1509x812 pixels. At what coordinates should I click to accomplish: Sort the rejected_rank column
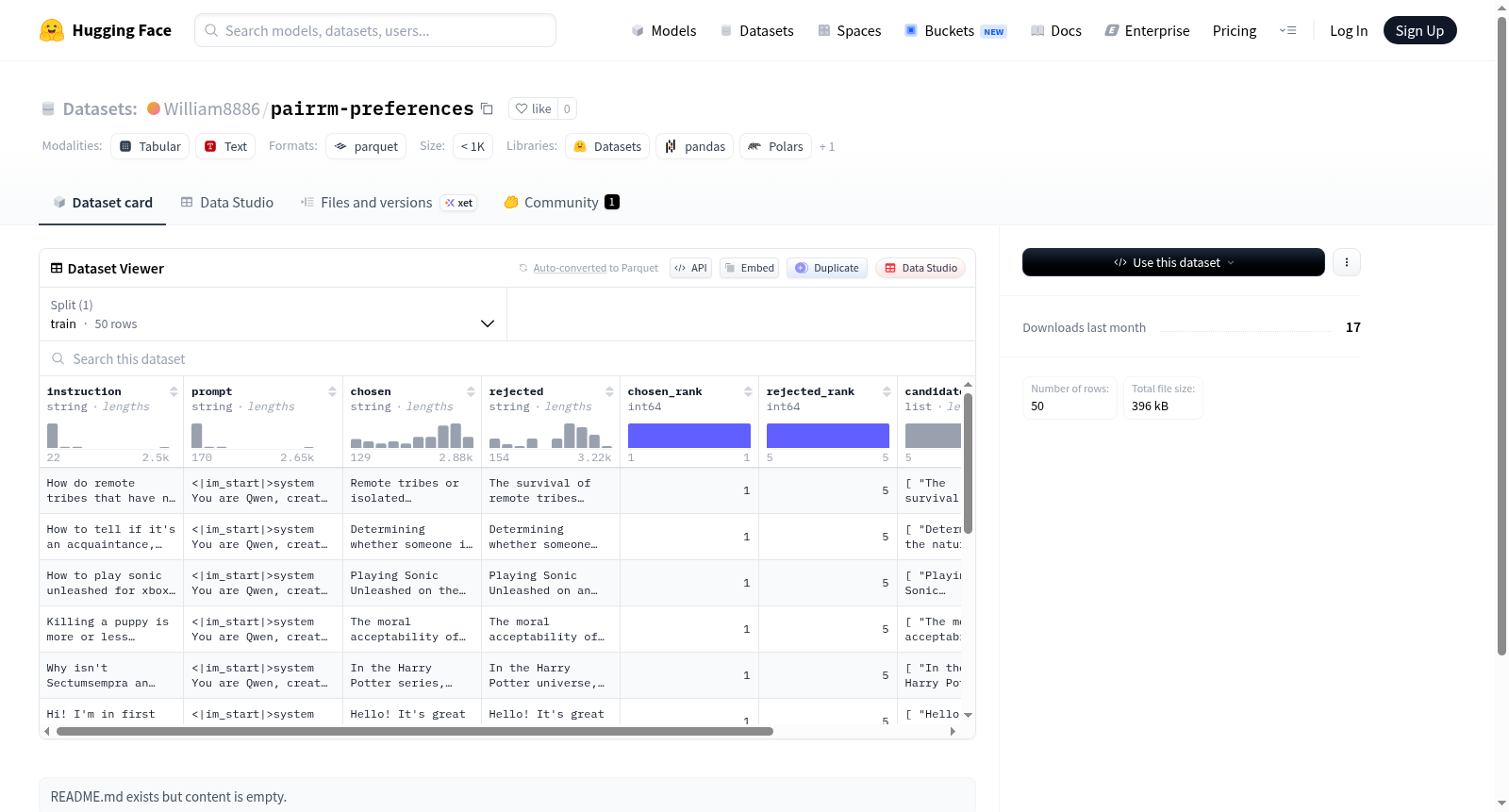pyautogui.click(x=887, y=391)
